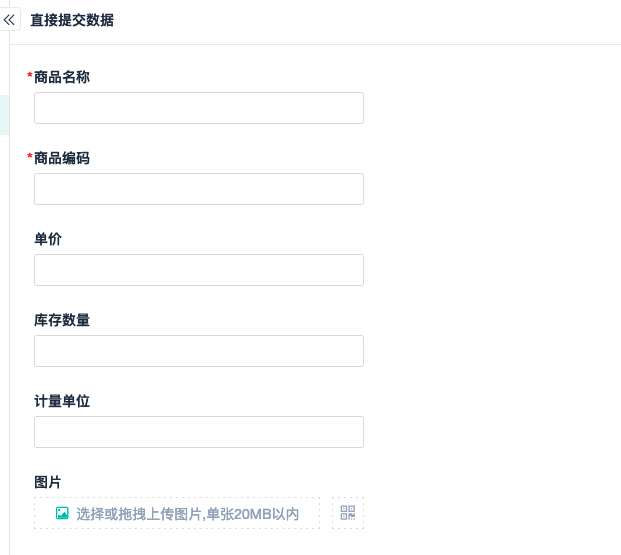Click the 商品名称 field label
Viewport: 621px width, 555px height.
pos(62,77)
